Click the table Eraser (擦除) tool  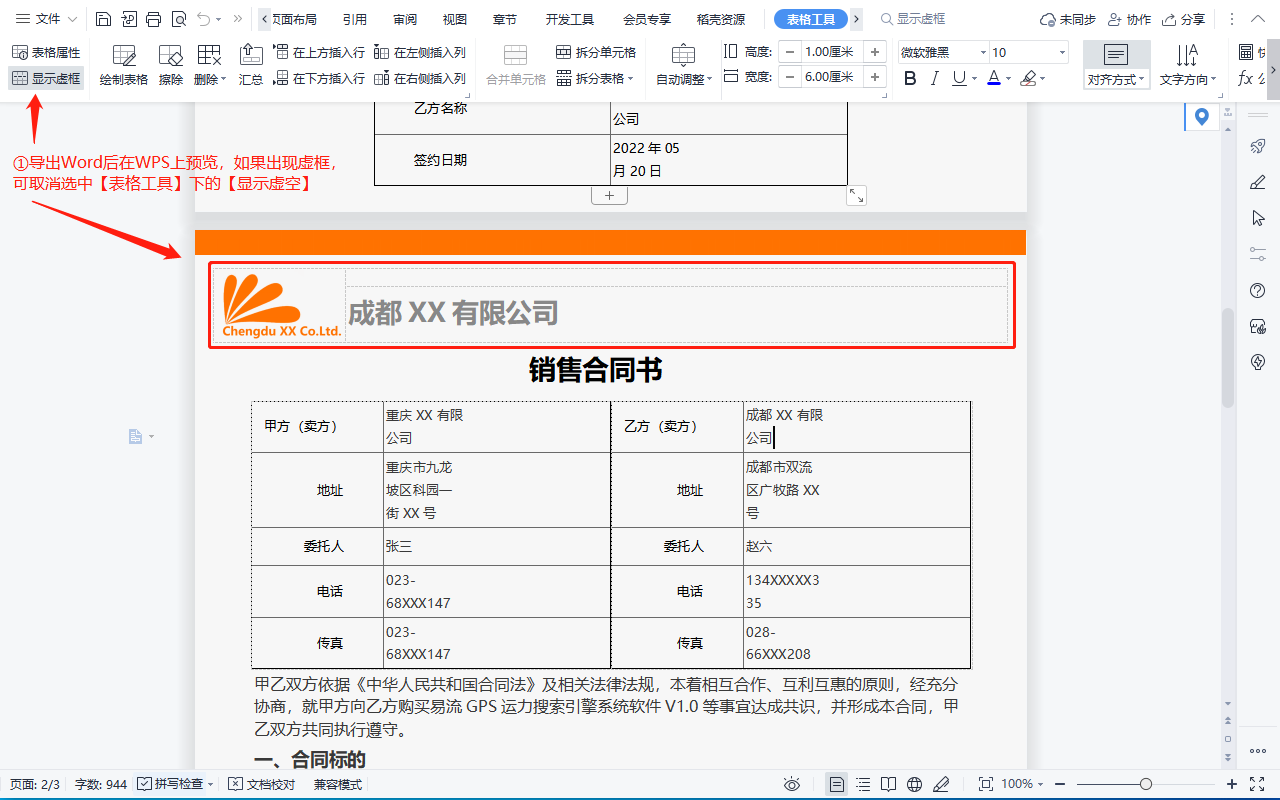pos(171,64)
